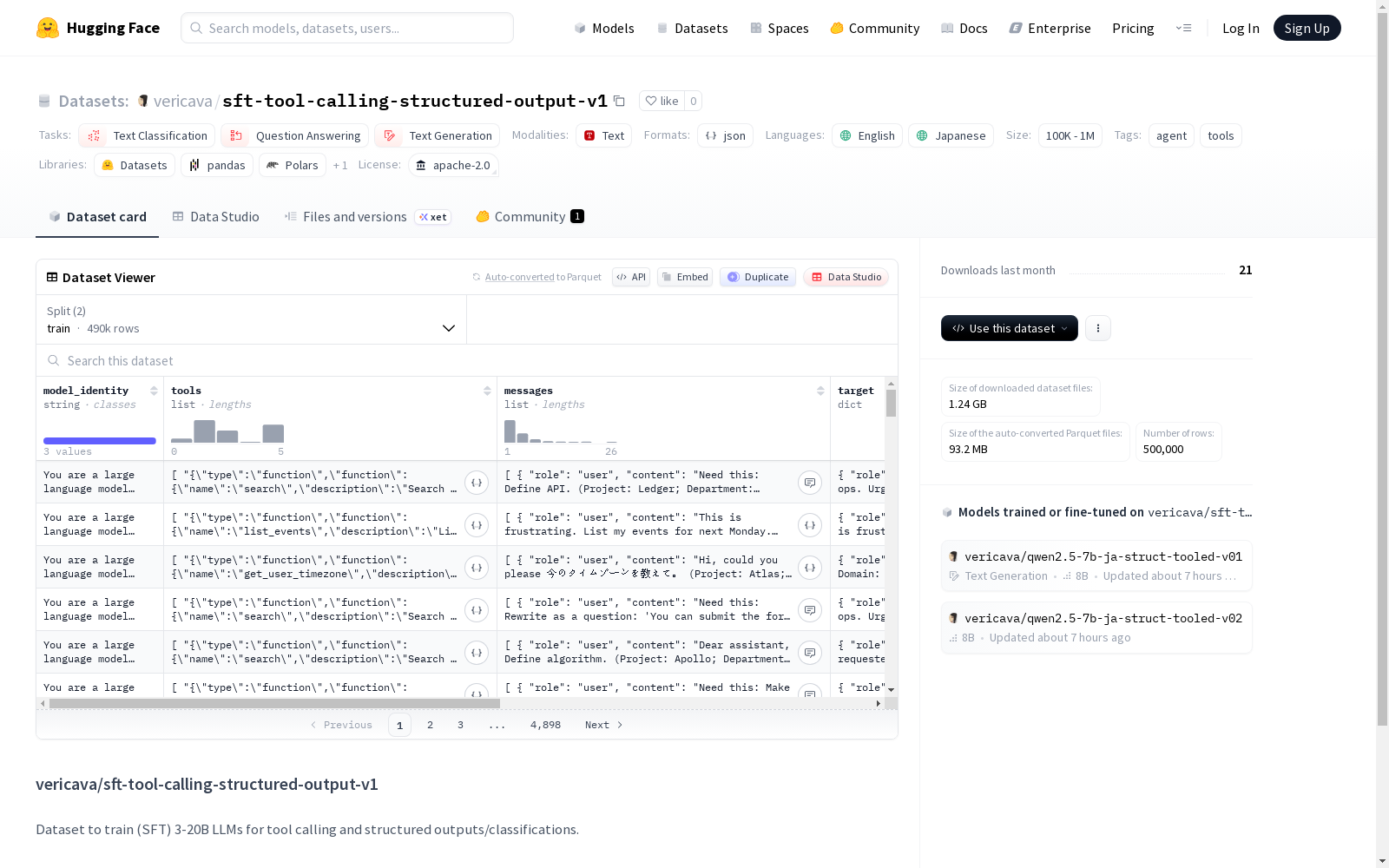Viewport: 1389px width, 868px height.
Task: Filter by the json format tag
Action: pyautogui.click(x=725, y=135)
